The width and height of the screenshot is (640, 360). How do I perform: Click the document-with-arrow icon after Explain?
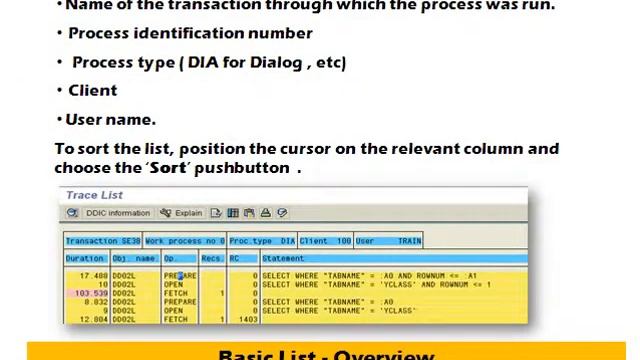click(x=216, y=213)
